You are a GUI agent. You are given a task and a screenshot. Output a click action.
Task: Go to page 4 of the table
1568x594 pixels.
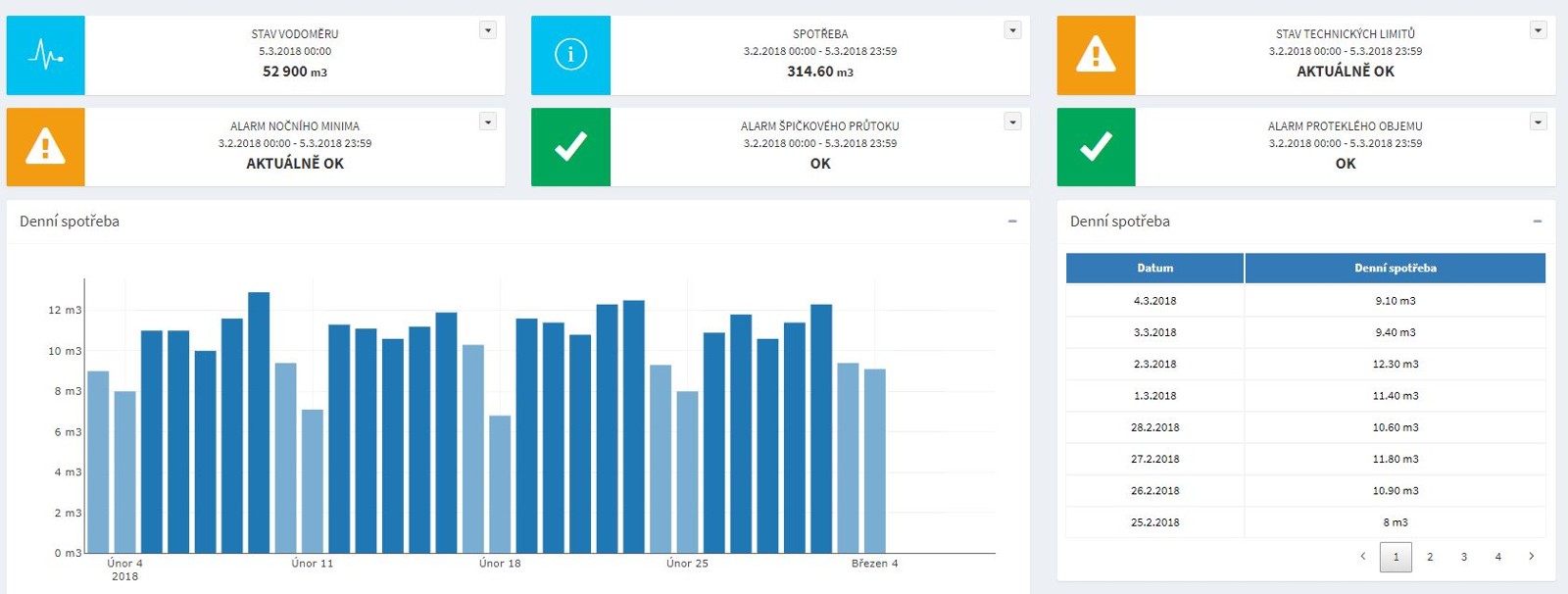1497,557
